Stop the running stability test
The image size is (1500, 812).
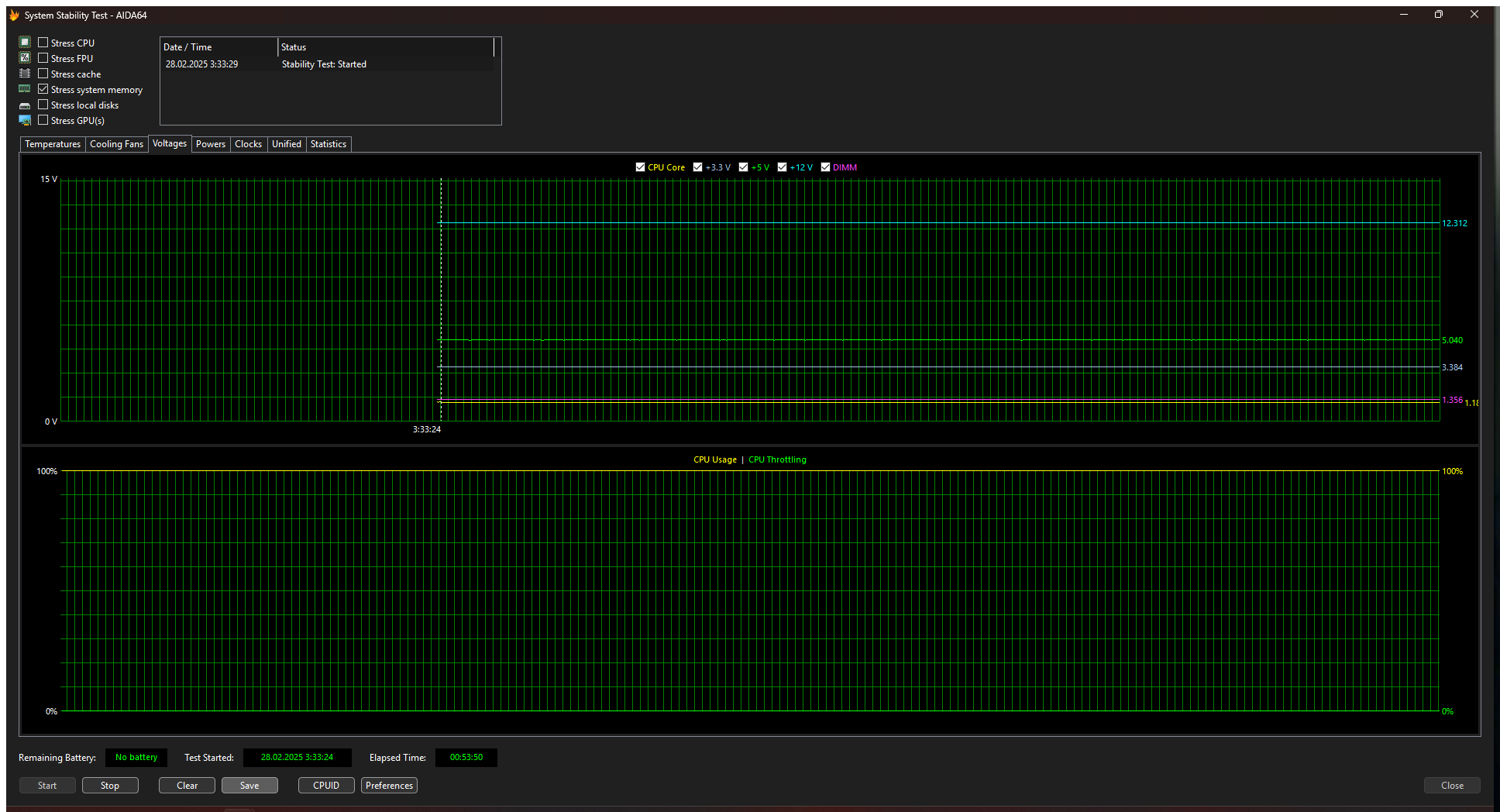pos(110,786)
